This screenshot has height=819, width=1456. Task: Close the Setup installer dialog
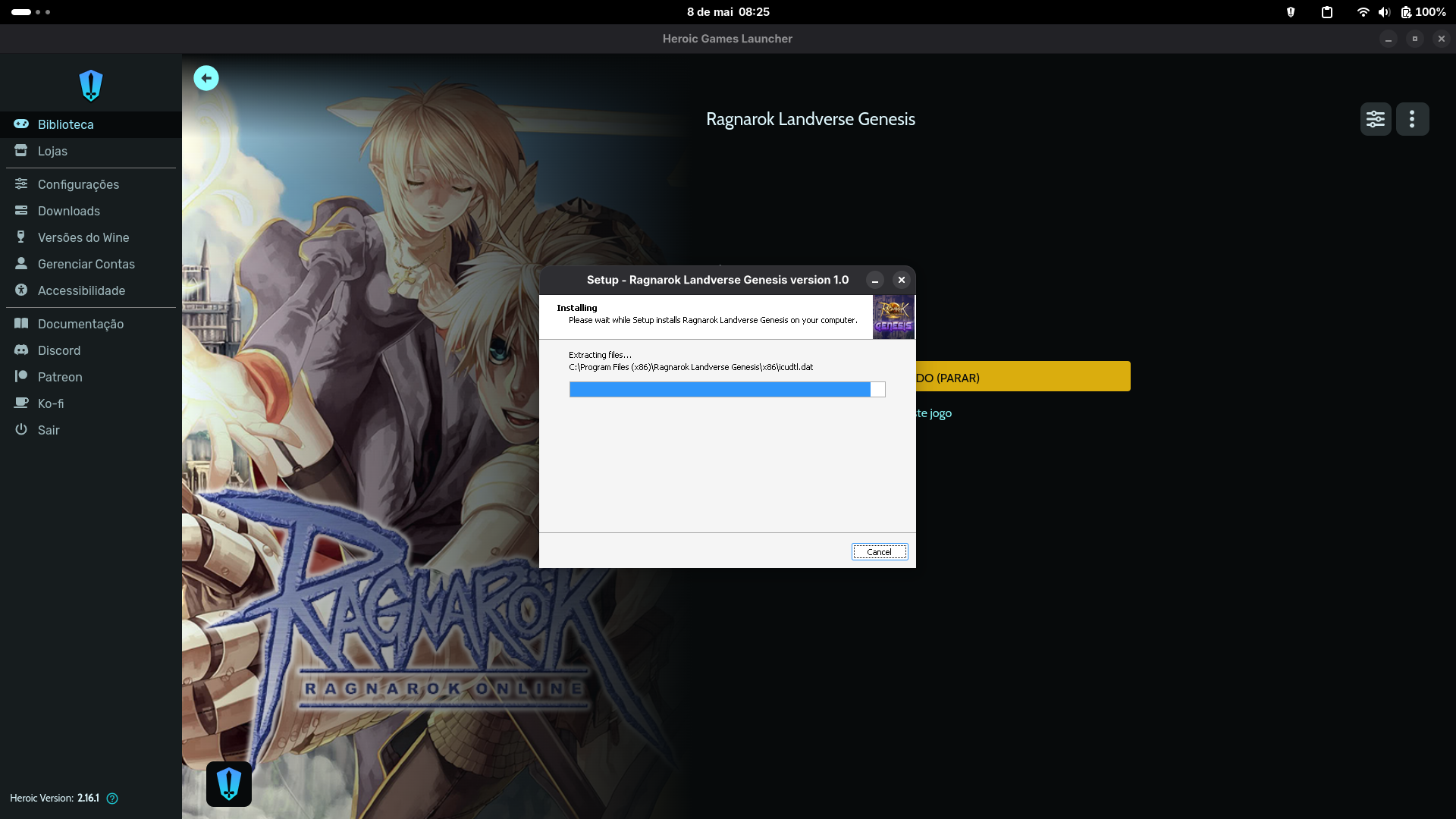(902, 281)
